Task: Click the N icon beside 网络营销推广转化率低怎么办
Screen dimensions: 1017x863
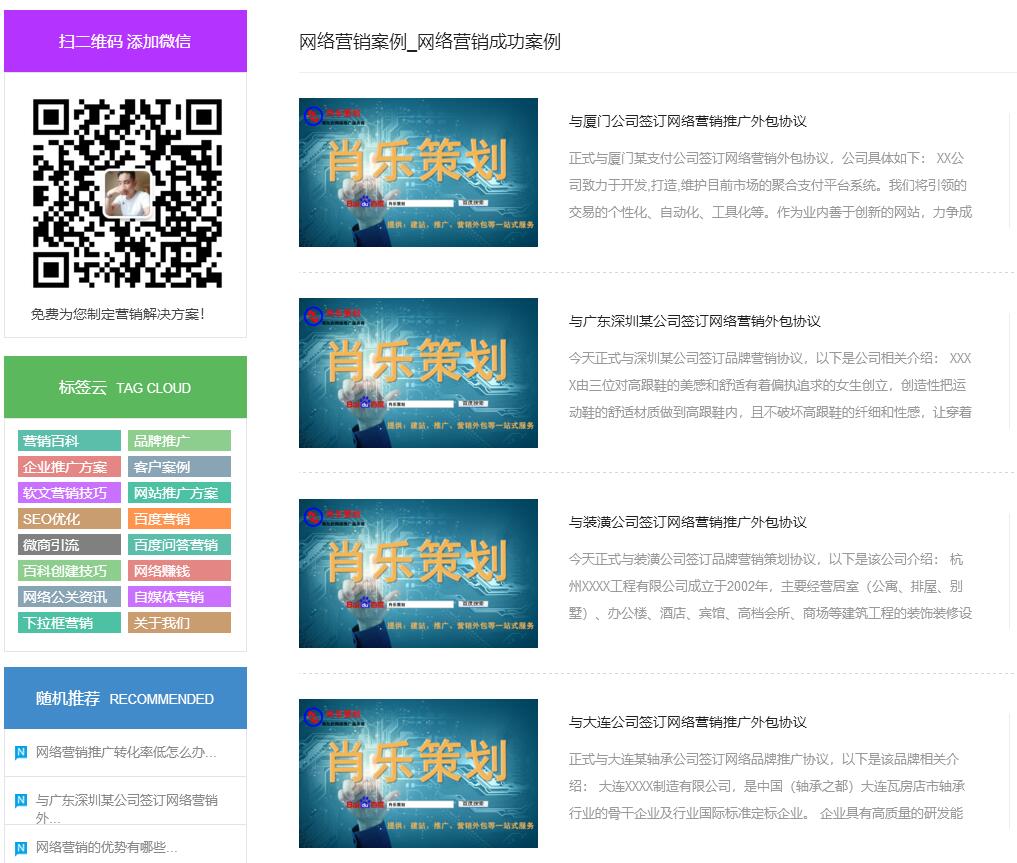Action: coord(21,753)
